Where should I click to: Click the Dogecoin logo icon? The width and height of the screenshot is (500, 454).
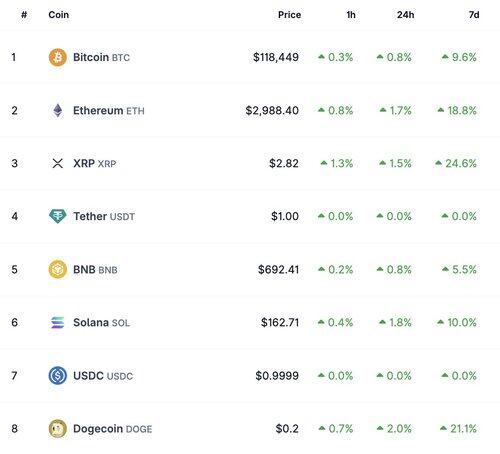(58, 429)
